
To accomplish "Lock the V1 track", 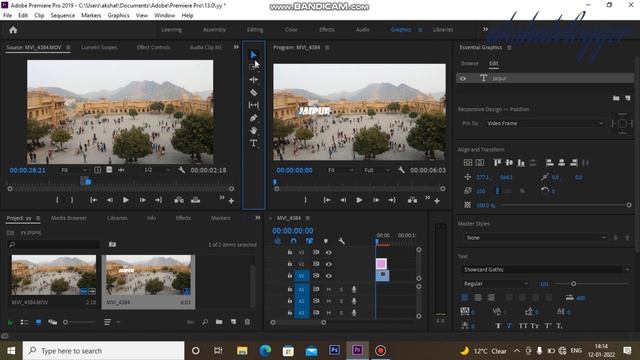I will (290, 276).
